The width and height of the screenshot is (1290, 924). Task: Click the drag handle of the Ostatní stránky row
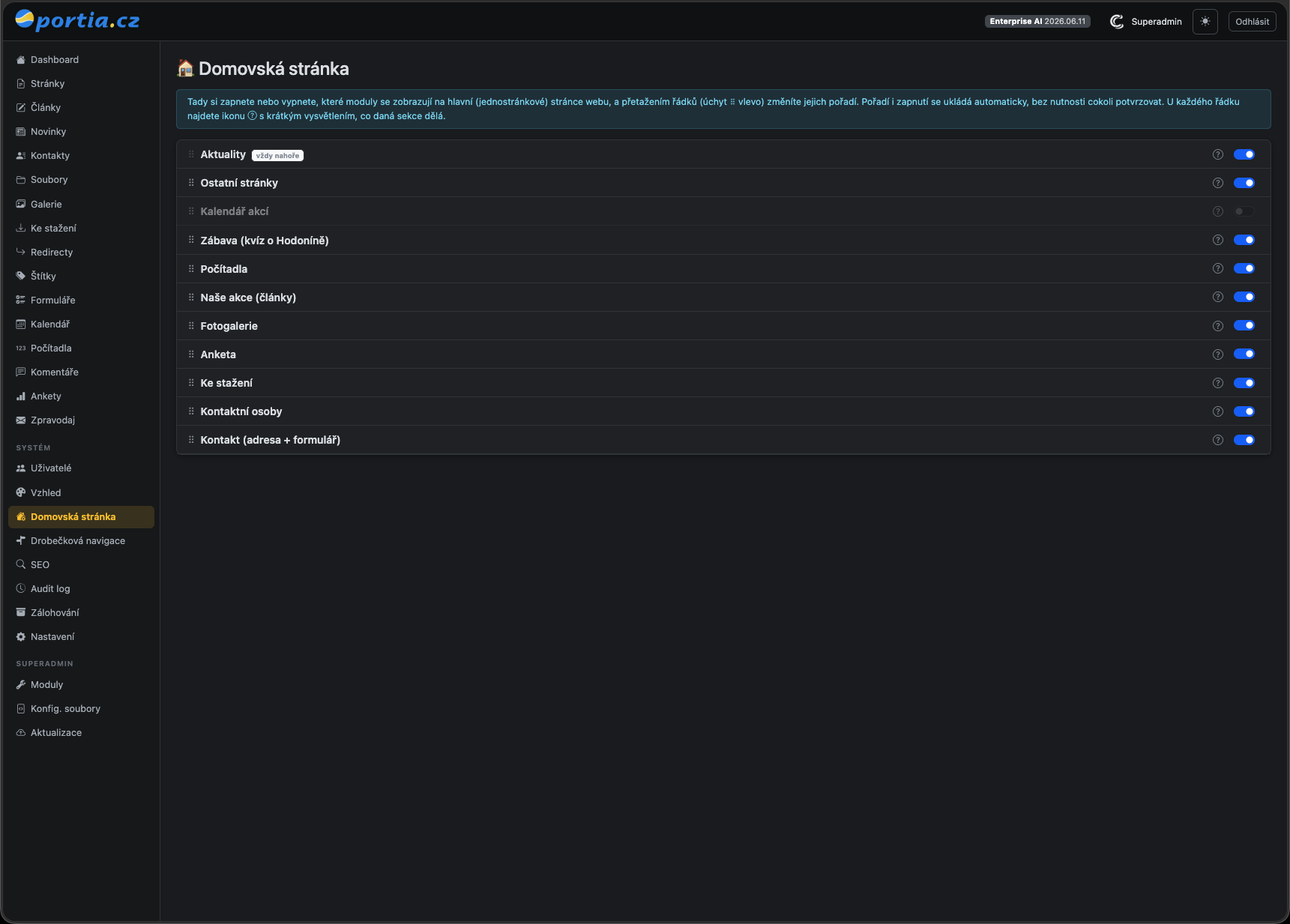pos(191,183)
